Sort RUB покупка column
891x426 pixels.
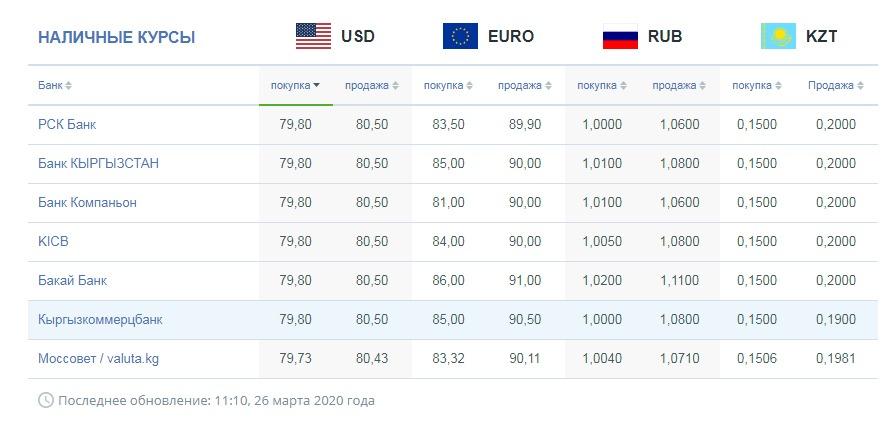tap(623, 86)
